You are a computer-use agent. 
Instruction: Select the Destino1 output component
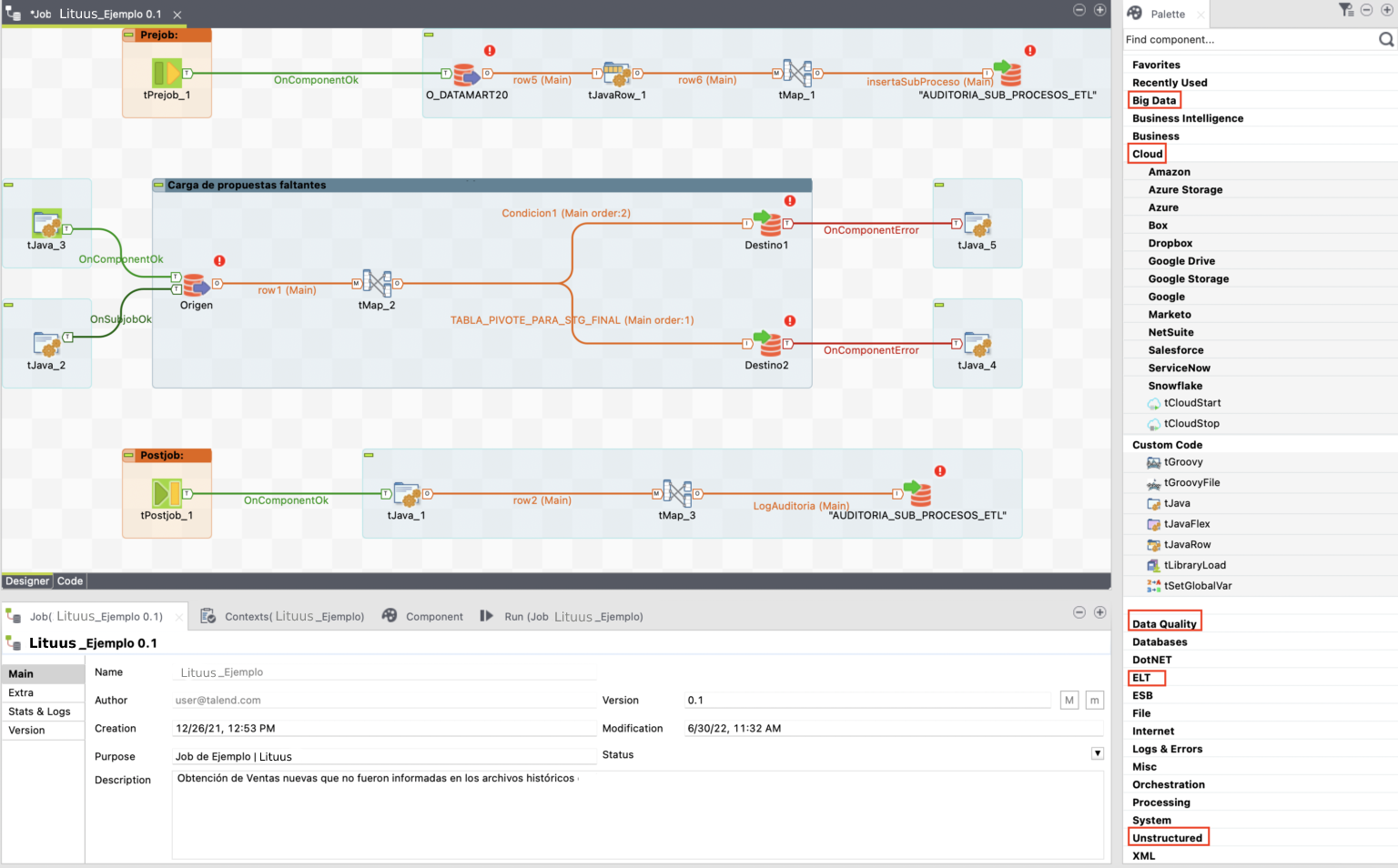pyautogui.click(x=767, y=224)
